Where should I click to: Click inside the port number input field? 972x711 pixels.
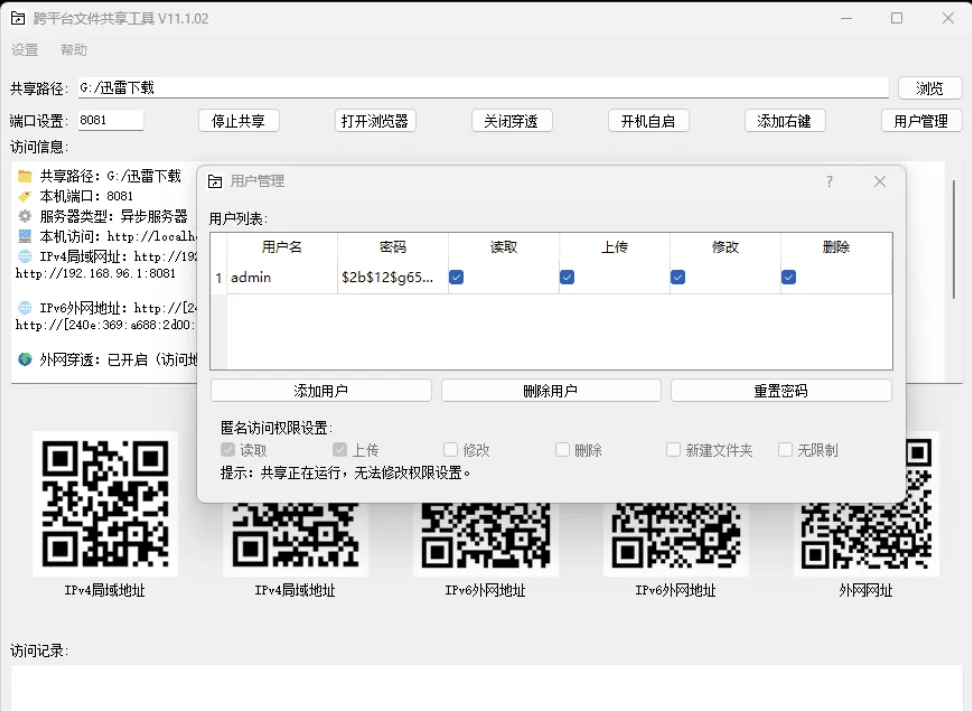tap(110, 119)
